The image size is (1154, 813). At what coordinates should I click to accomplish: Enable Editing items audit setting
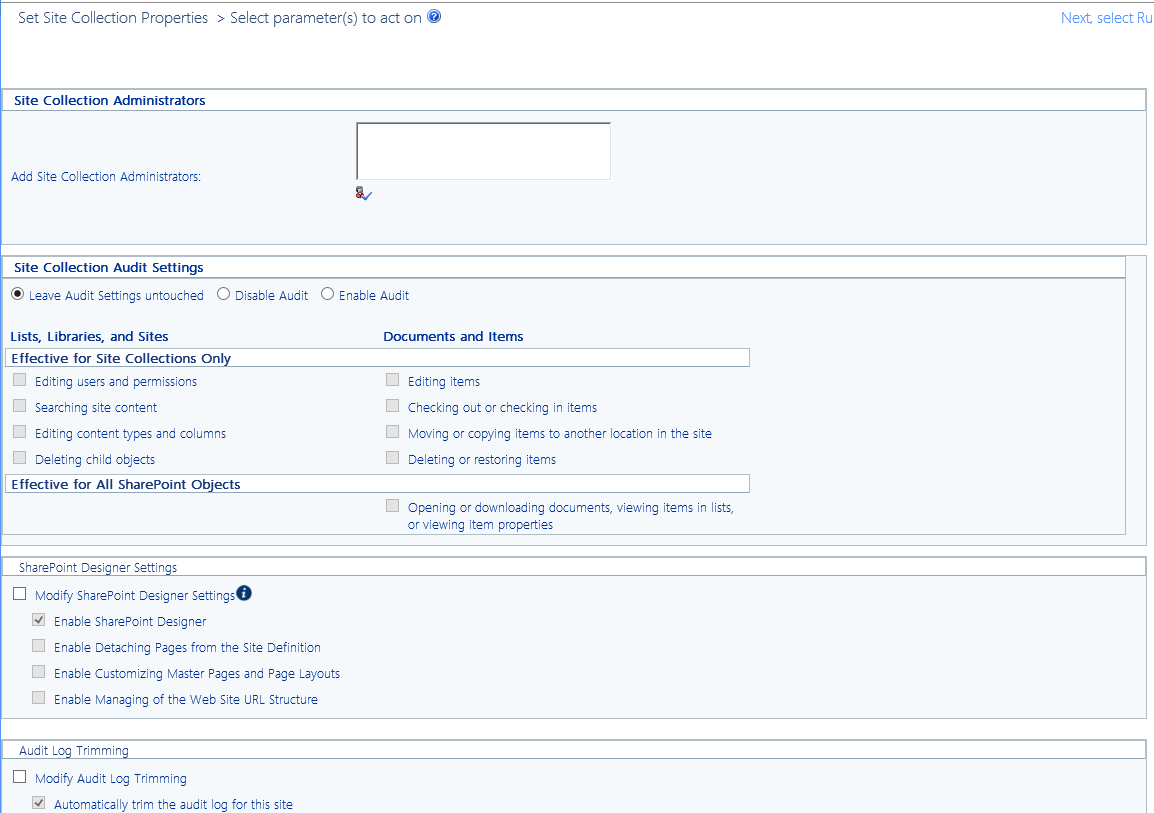coord(392,378)
